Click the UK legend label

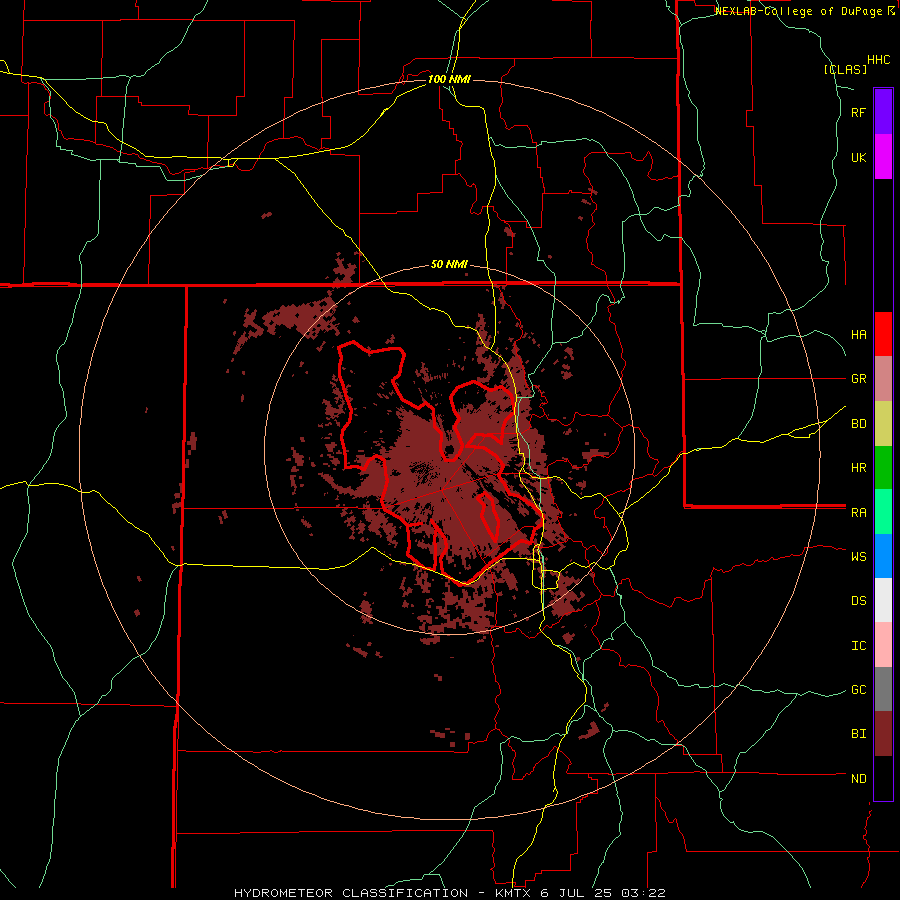coord(858,158)
